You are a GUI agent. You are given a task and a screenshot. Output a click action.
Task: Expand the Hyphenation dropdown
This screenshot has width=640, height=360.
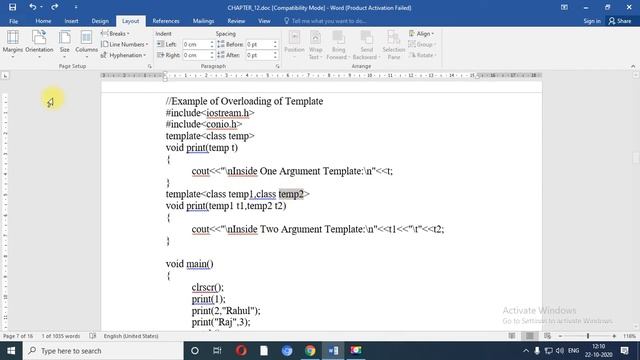pos(124,55)
